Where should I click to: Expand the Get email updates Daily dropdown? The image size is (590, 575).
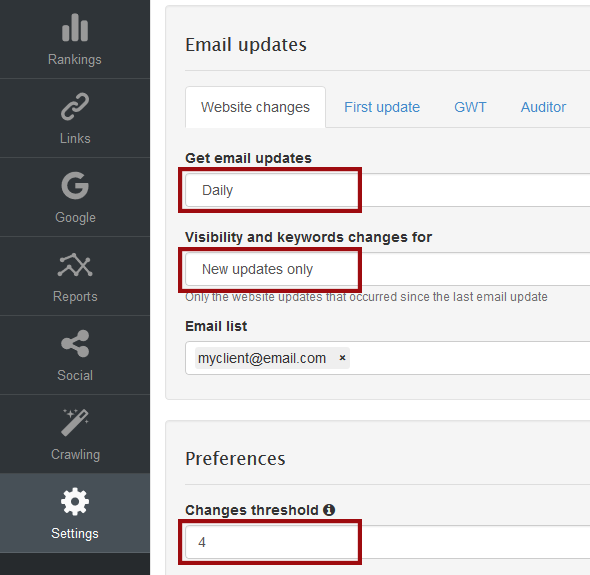point(388,190)
